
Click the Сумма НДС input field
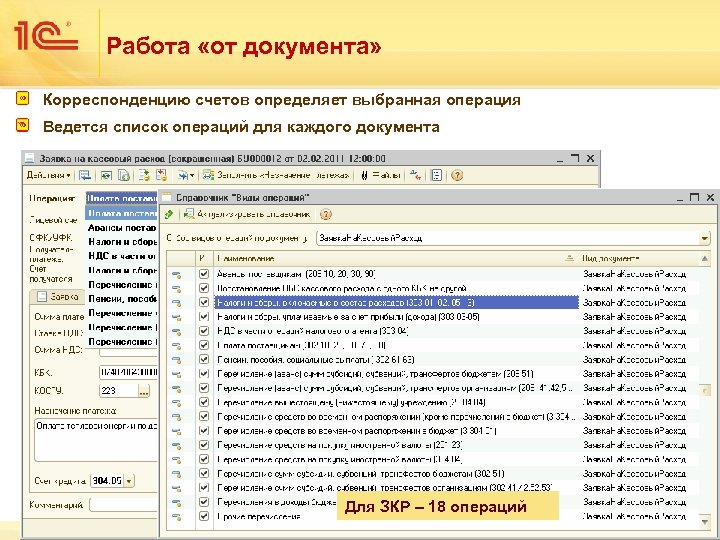(128, 350)
